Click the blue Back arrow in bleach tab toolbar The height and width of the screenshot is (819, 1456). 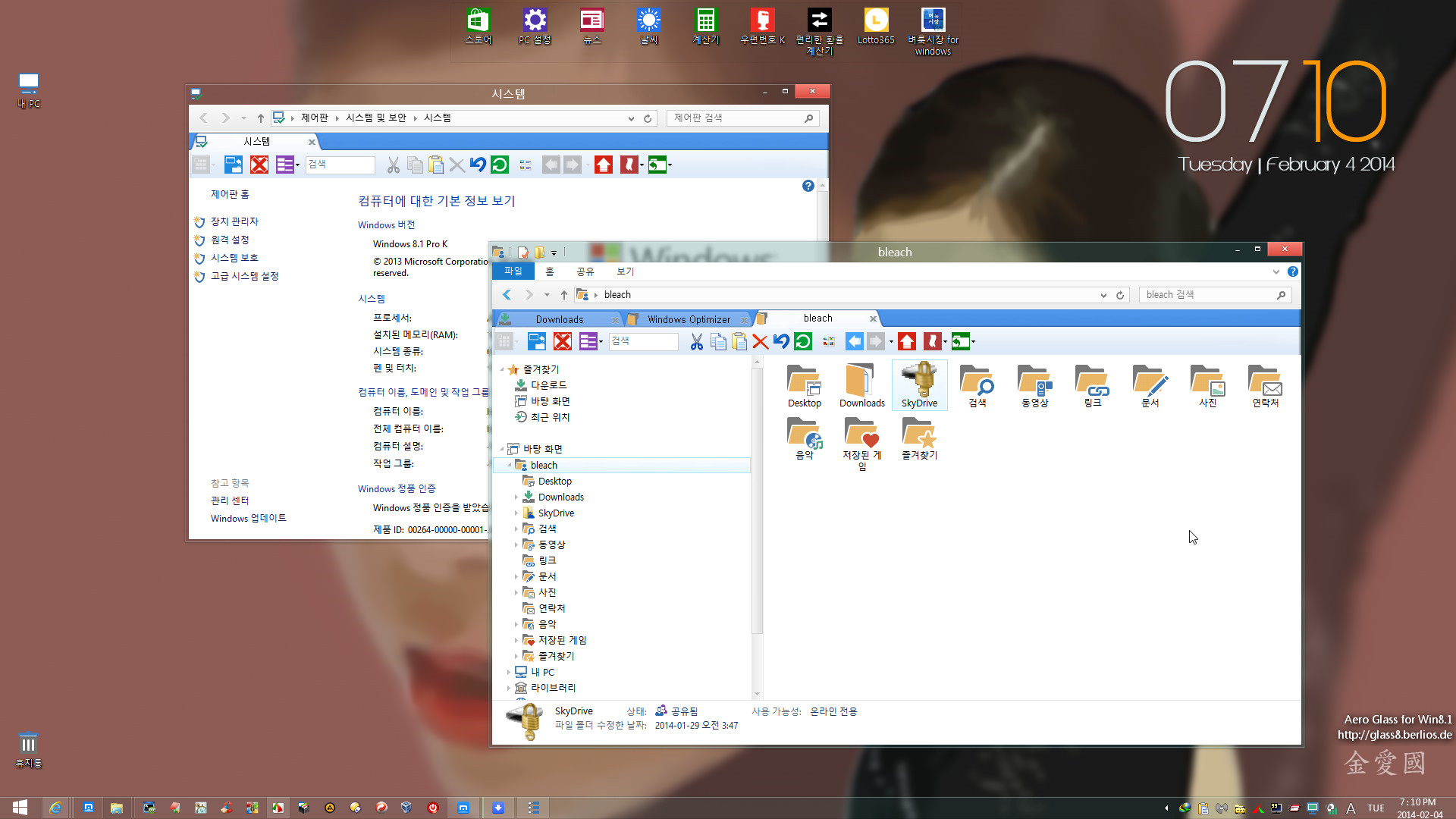pos(854,342)
